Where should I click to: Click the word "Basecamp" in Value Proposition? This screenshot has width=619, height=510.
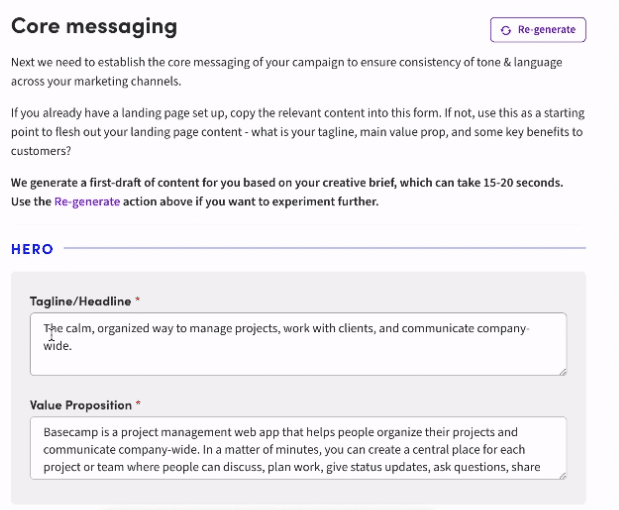tap(70, 433)
